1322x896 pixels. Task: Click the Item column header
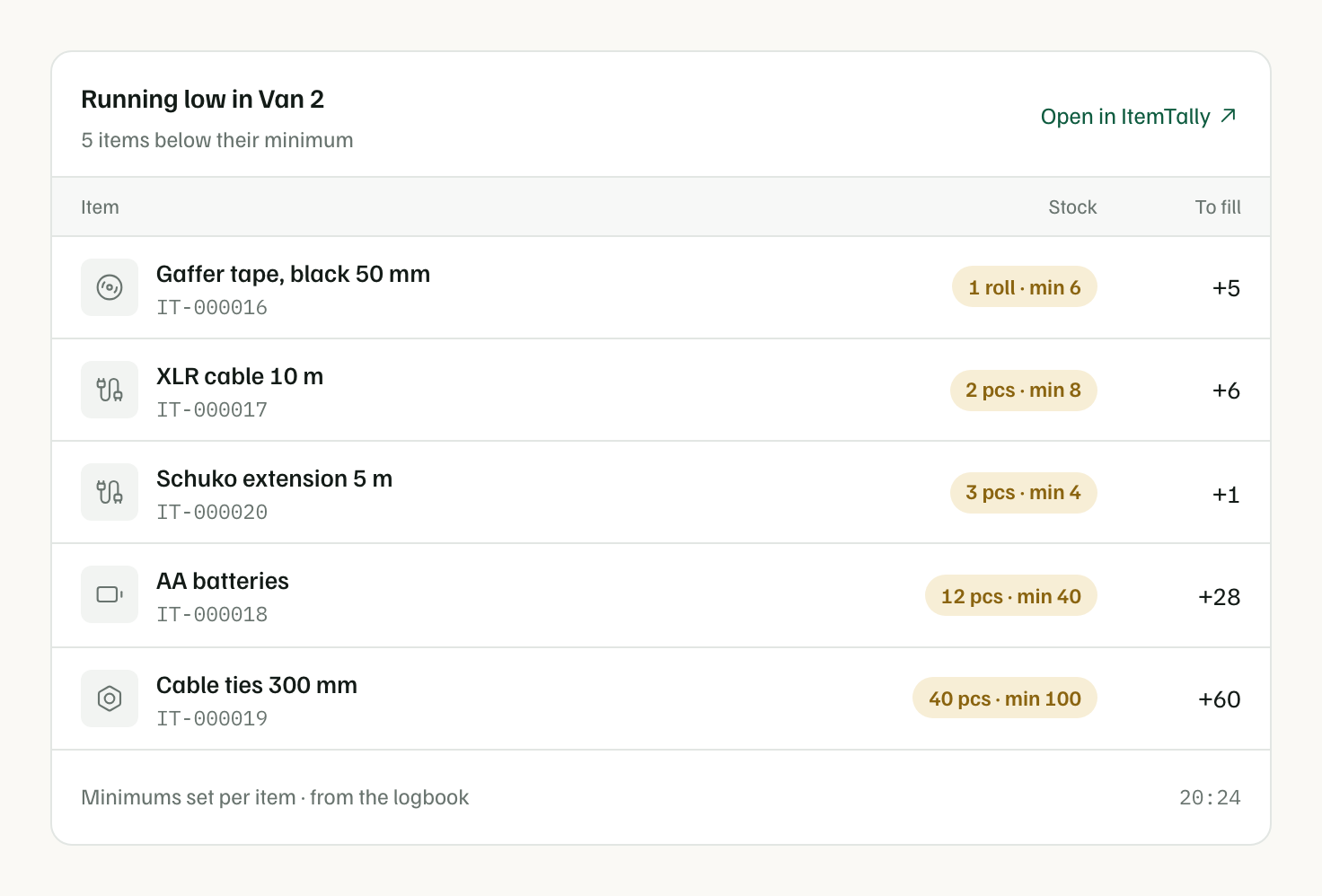[100, 207]
